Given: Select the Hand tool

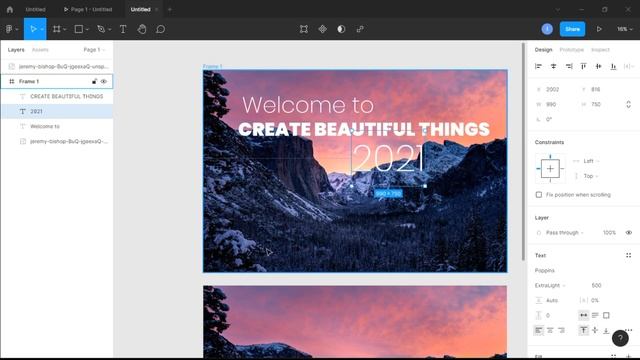Looking at the screenshot, I should pyautogui.click(x=142, y=29).
